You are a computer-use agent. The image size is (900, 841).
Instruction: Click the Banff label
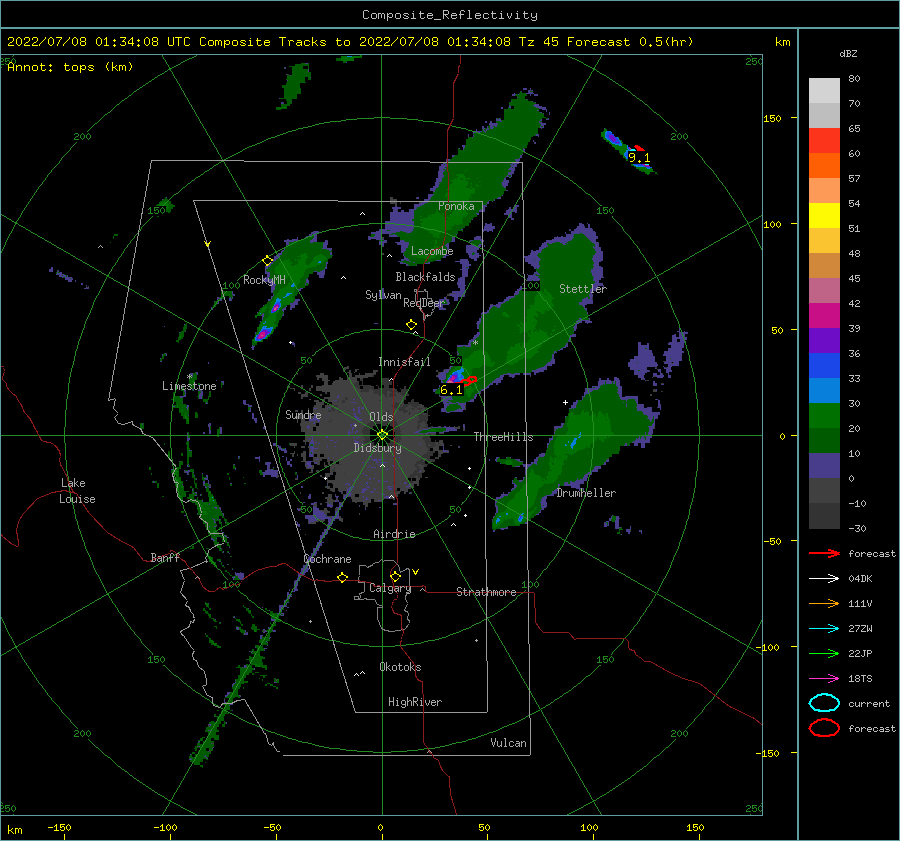click(x=165, y=557)
